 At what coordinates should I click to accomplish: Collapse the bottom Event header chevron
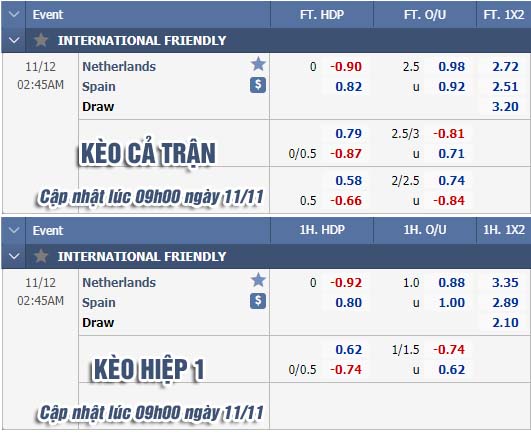[x=14, y=231]
